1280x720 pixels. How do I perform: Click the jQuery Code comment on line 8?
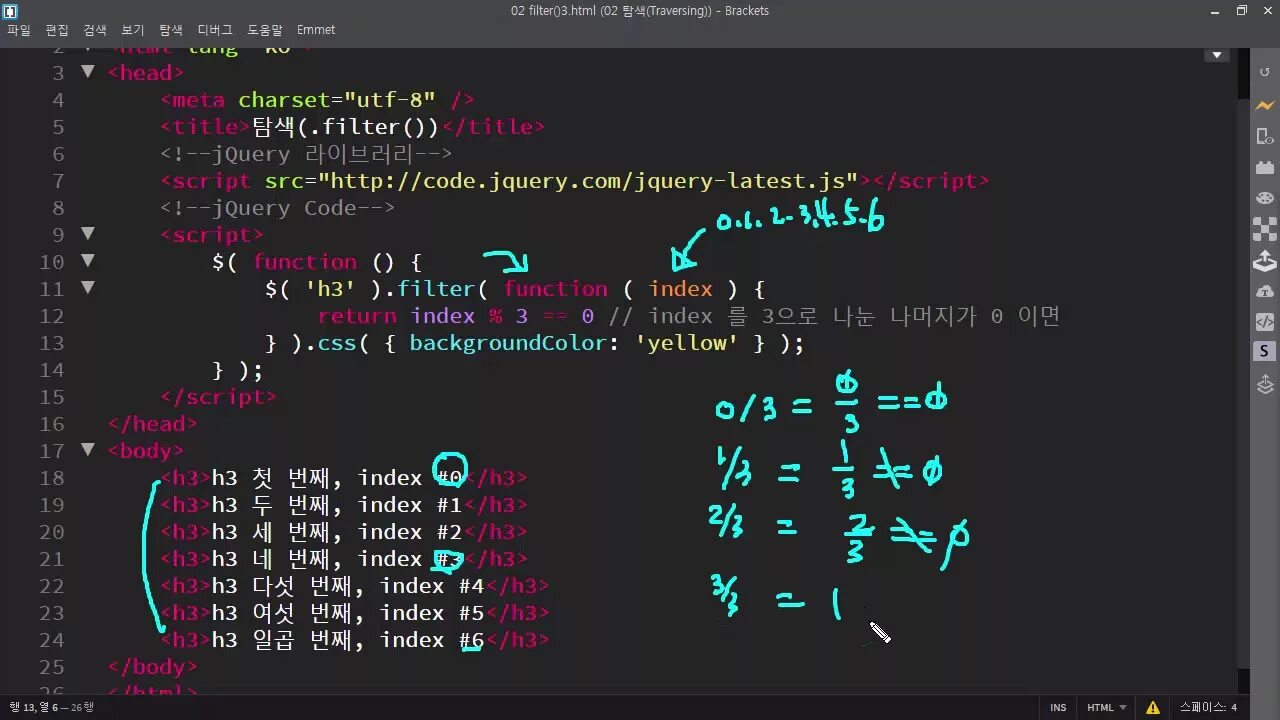point(277,208)
